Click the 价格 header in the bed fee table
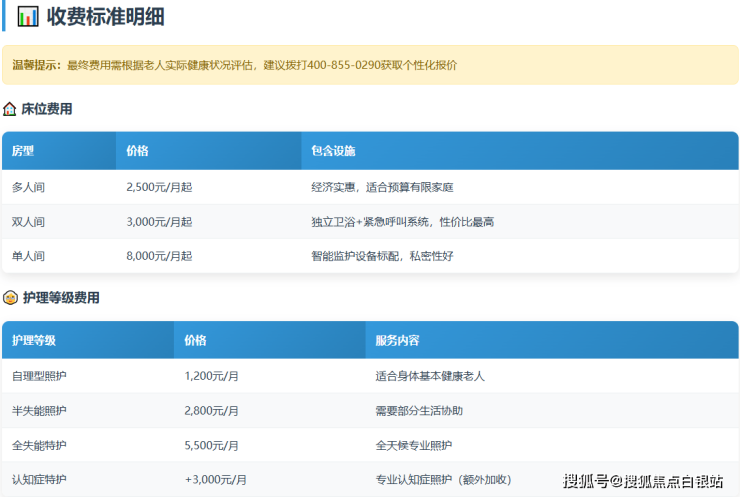This screenshot has height=497, width=740. [x=138, y=151]
